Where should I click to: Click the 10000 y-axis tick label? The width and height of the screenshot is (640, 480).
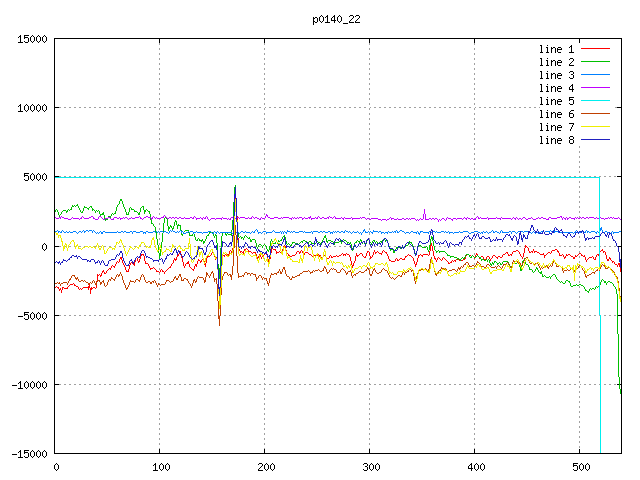31,108
